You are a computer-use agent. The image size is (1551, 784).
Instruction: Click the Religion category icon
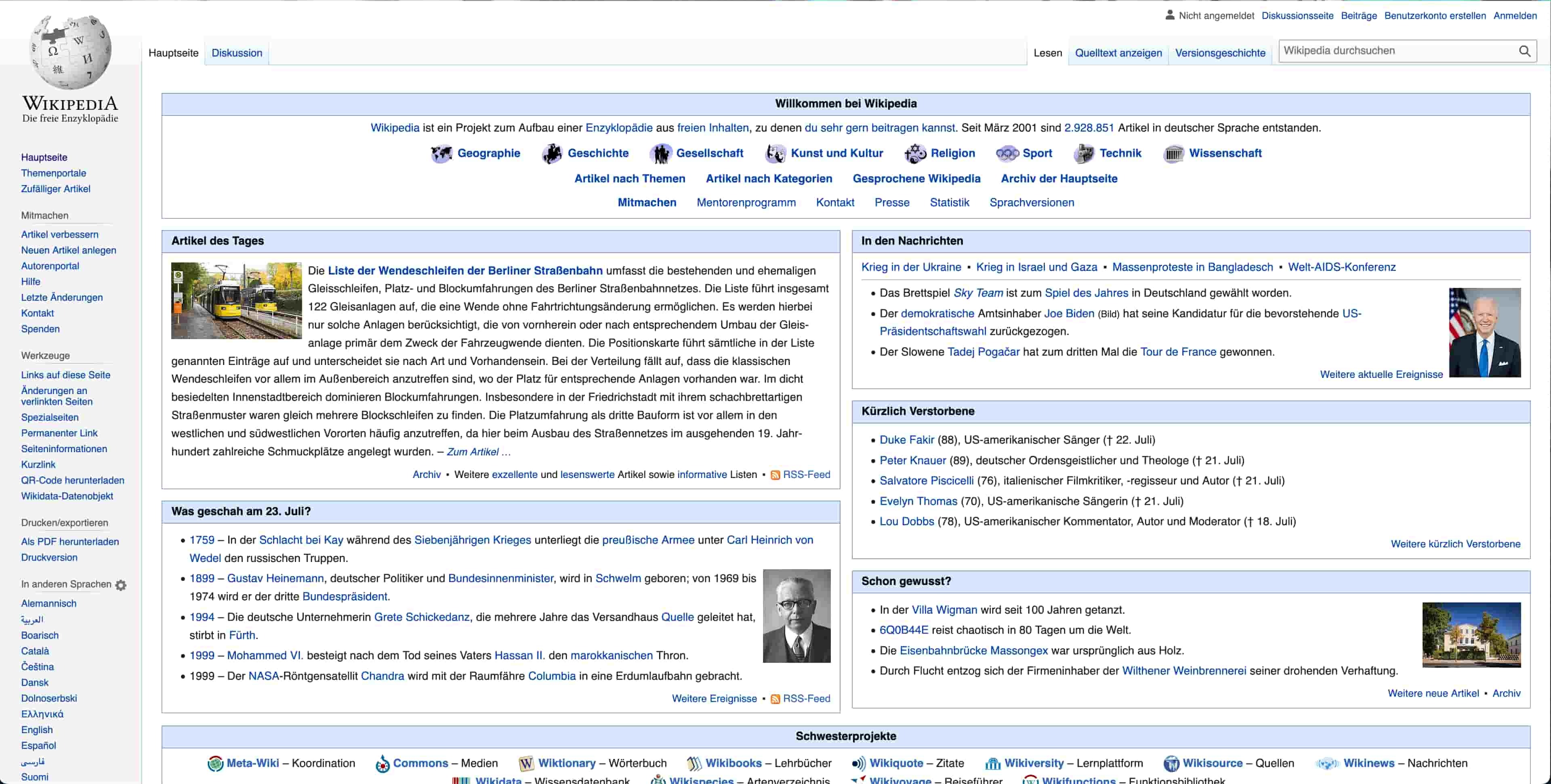(x=913, y=153)
